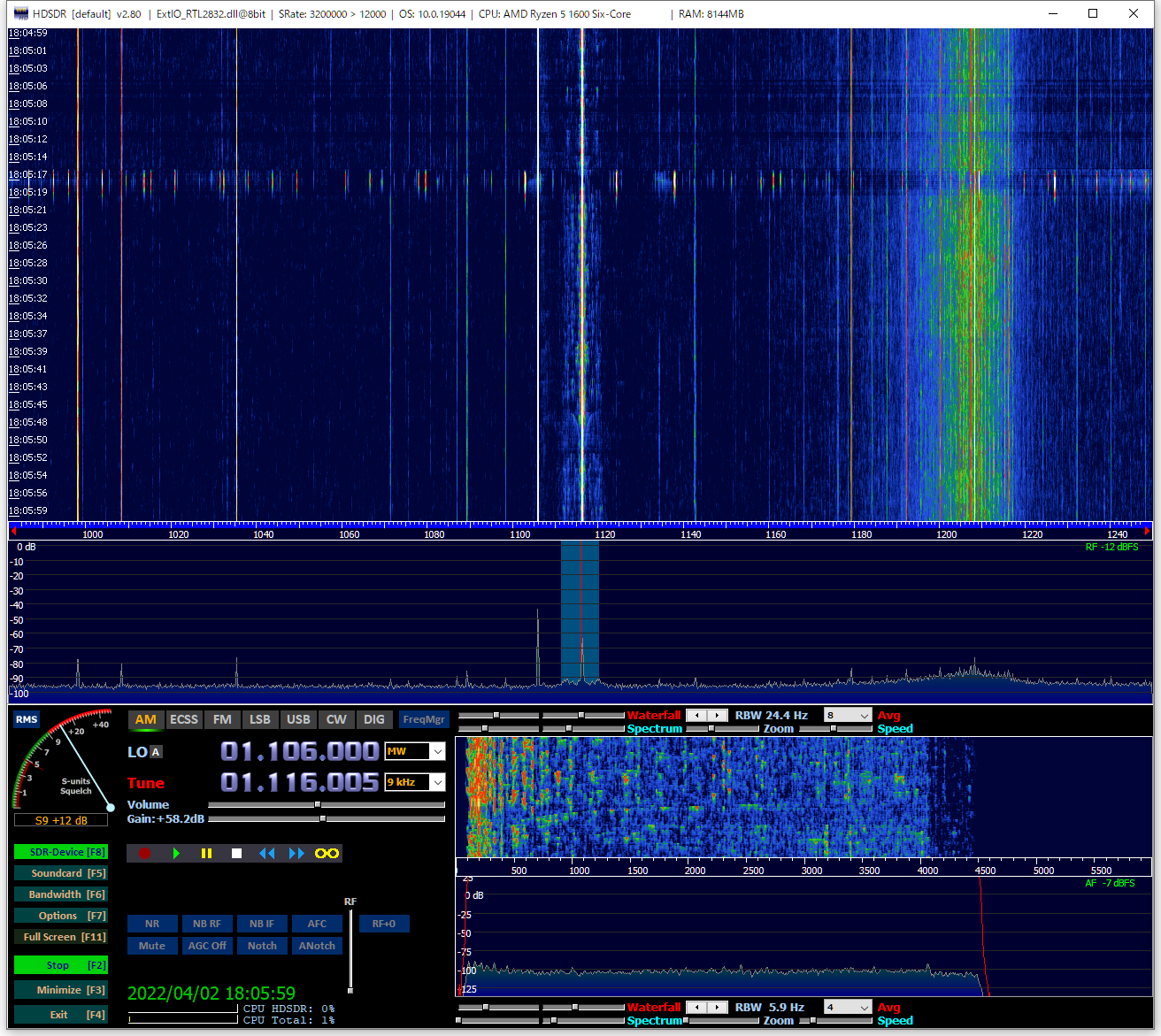Open the Avg dropdown showing 4
The height and width of the screenshot is (1036, 1161).
coord(848,1007)
